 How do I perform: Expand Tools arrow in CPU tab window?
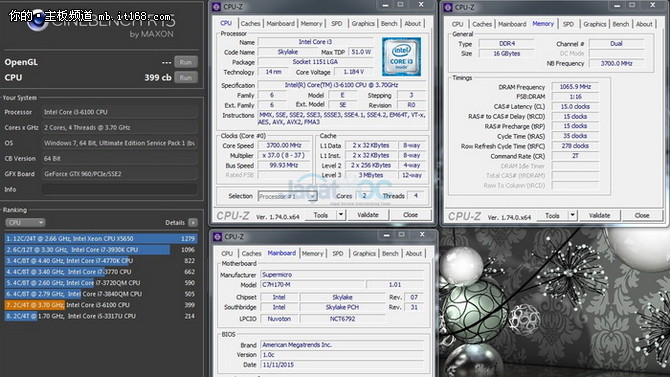click(x=341, y=215)
